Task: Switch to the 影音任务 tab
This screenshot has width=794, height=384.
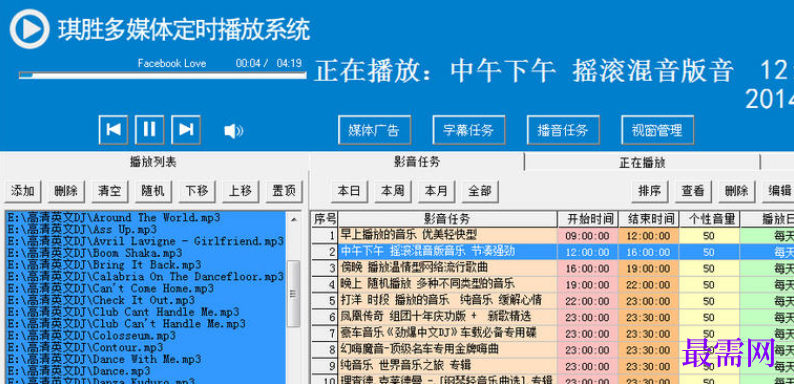Action: (417, 162)
